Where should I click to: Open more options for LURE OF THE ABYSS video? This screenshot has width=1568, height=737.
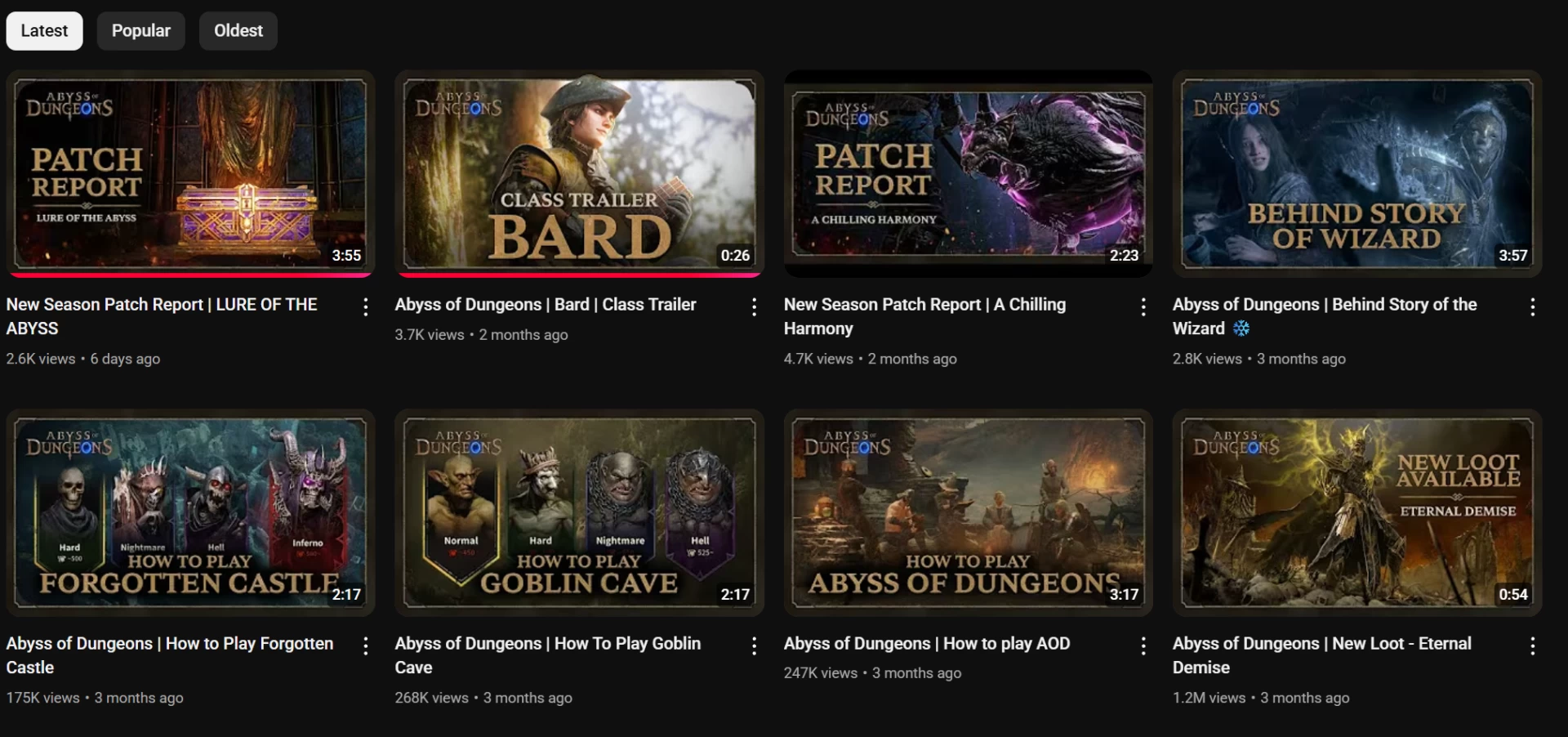point(365,307)
